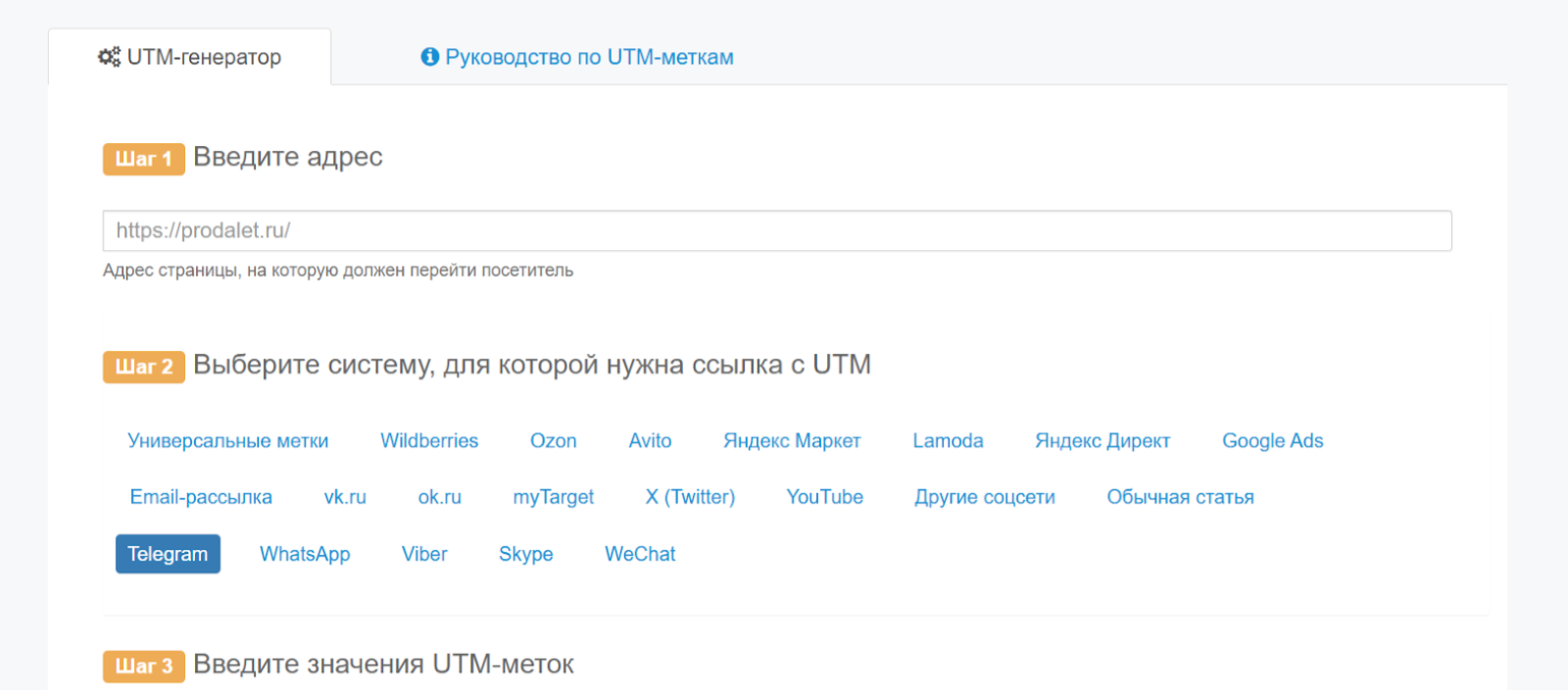Select the Wildberries system

point(429,441)
